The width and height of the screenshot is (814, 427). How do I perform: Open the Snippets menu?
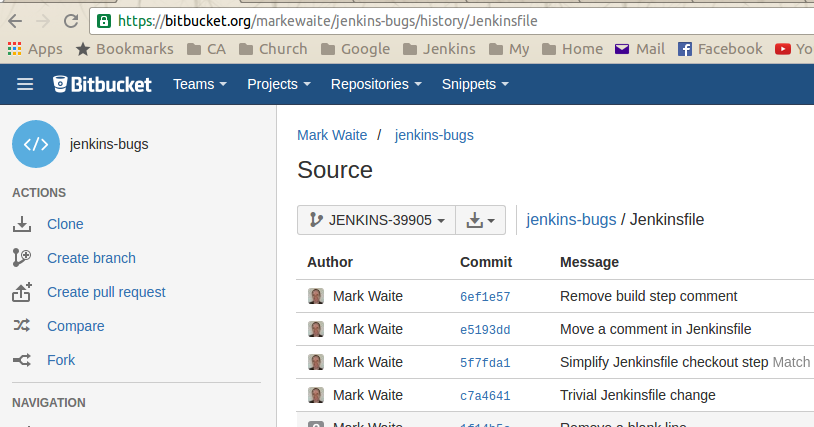point(475,84)
